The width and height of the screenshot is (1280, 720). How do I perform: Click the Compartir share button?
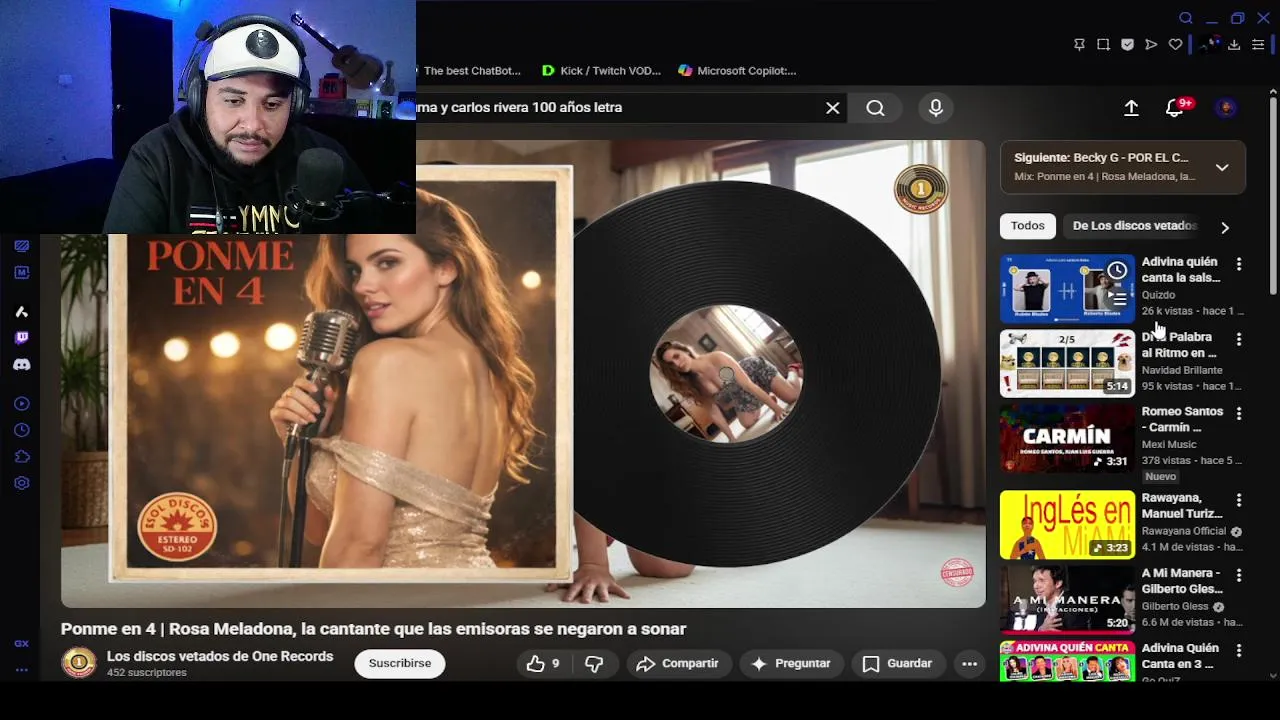click(x=677, y=663)
